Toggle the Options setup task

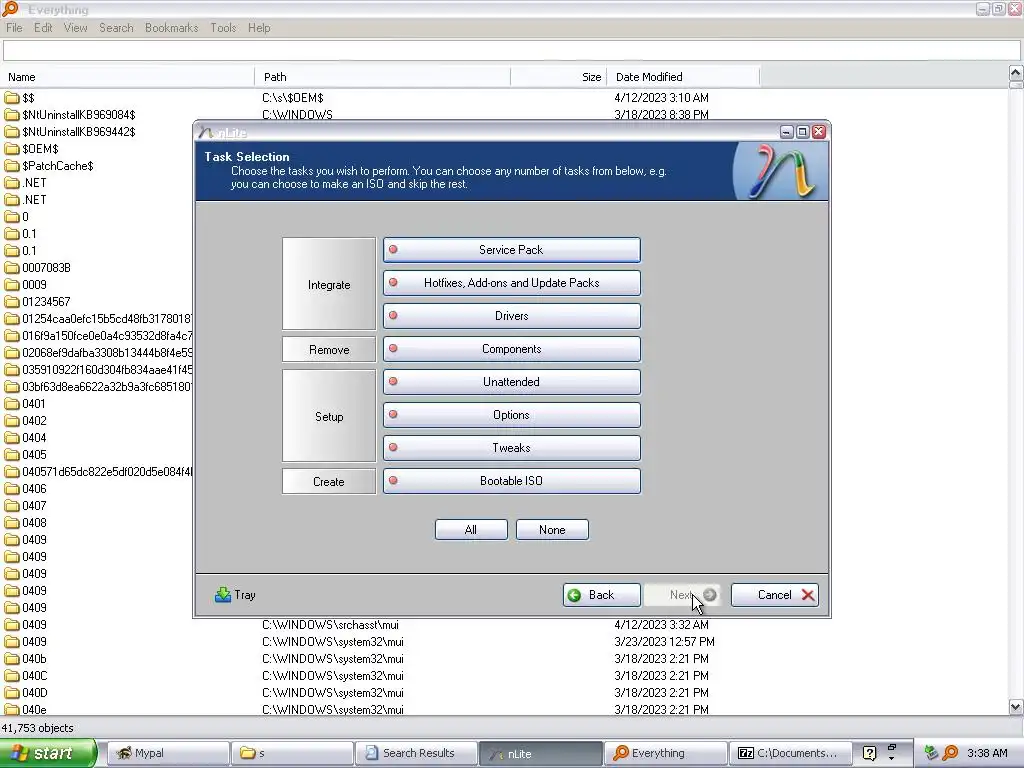[x=511, y=415]
